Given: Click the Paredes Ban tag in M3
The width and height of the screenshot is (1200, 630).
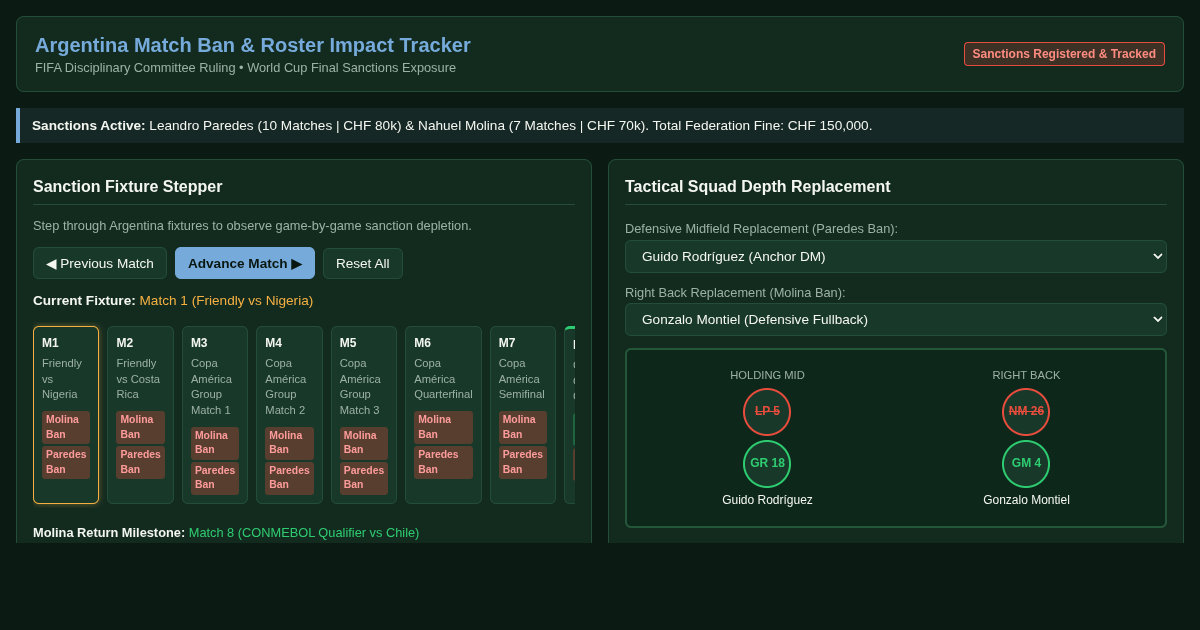Looking at the screenshot, I should [x=215, y=478].
